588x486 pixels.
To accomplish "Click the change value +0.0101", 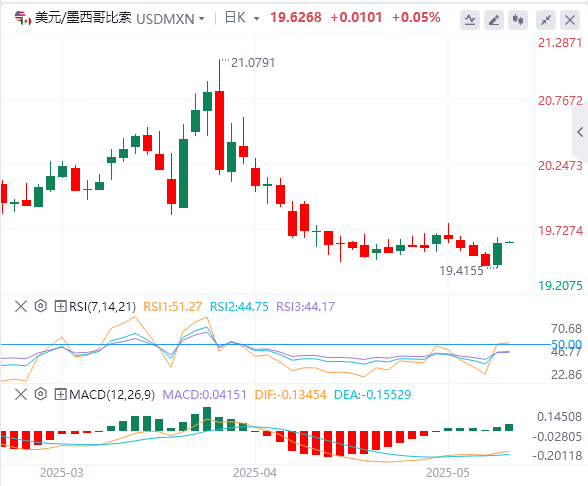I will pos(356,17).
